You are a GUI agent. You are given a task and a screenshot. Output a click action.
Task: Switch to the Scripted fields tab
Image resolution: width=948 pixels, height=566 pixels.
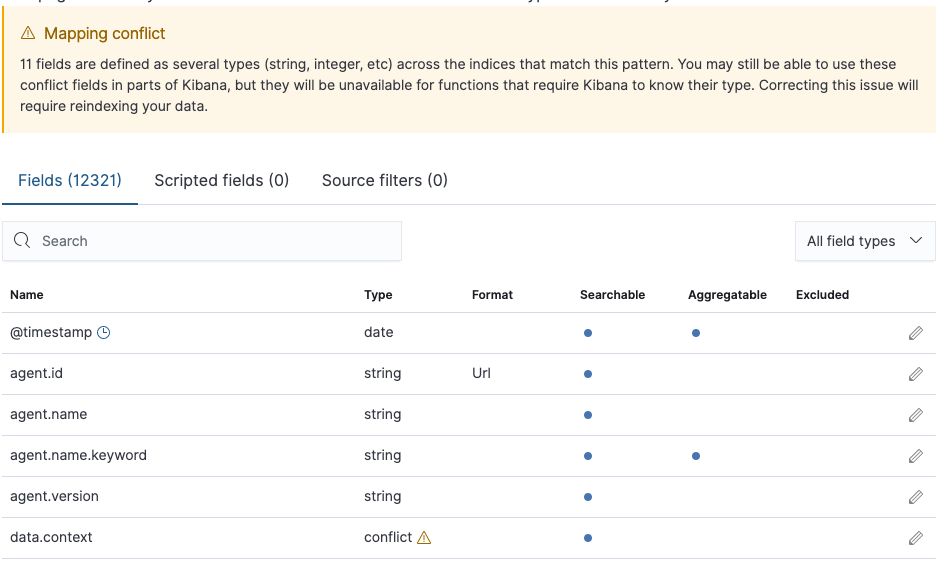221,181
